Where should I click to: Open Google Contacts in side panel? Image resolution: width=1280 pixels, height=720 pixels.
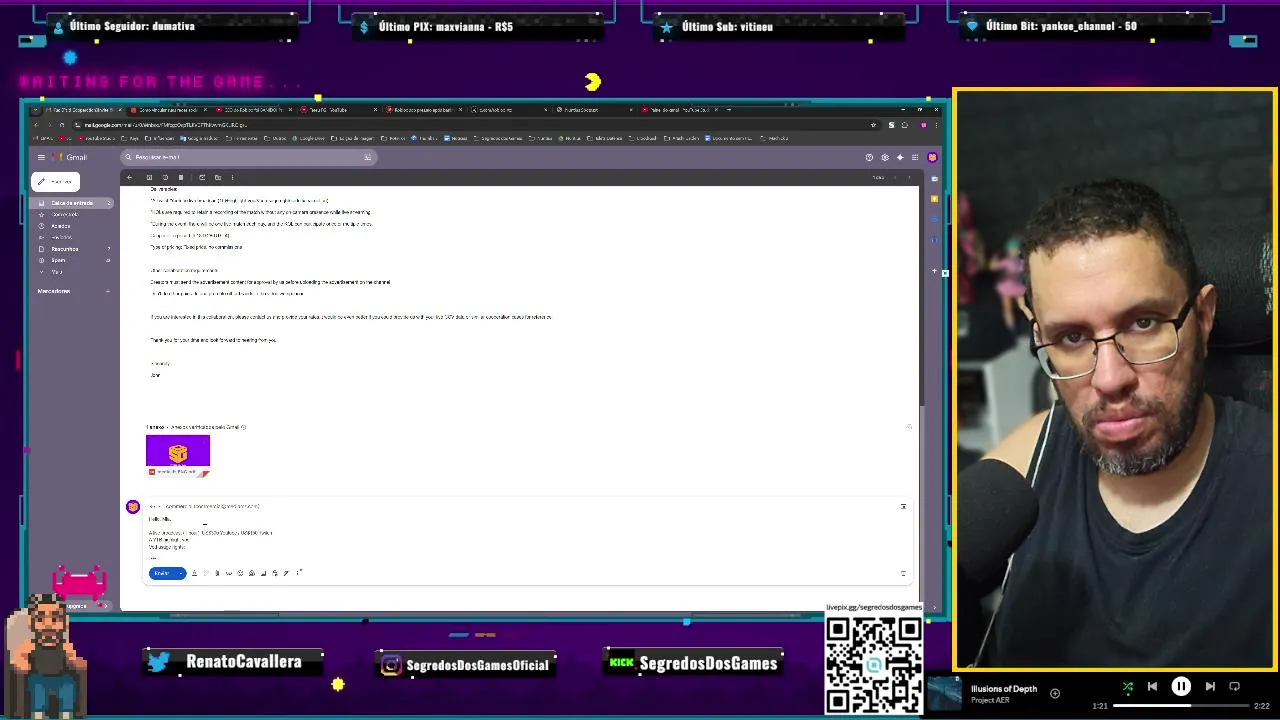(x=934, y=240)
